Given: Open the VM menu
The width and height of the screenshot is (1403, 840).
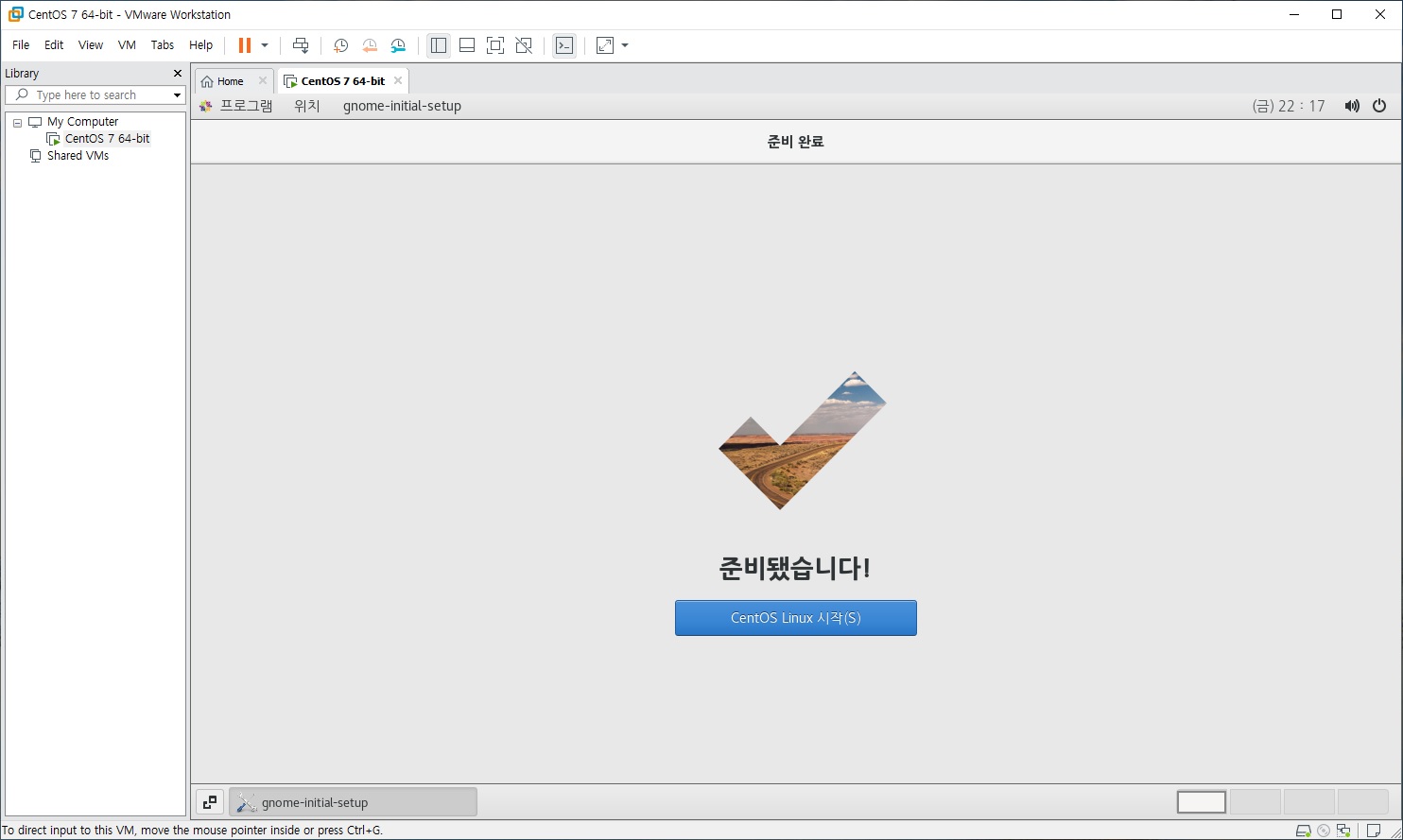Looking at the screenshot, I should coord(127,45).
